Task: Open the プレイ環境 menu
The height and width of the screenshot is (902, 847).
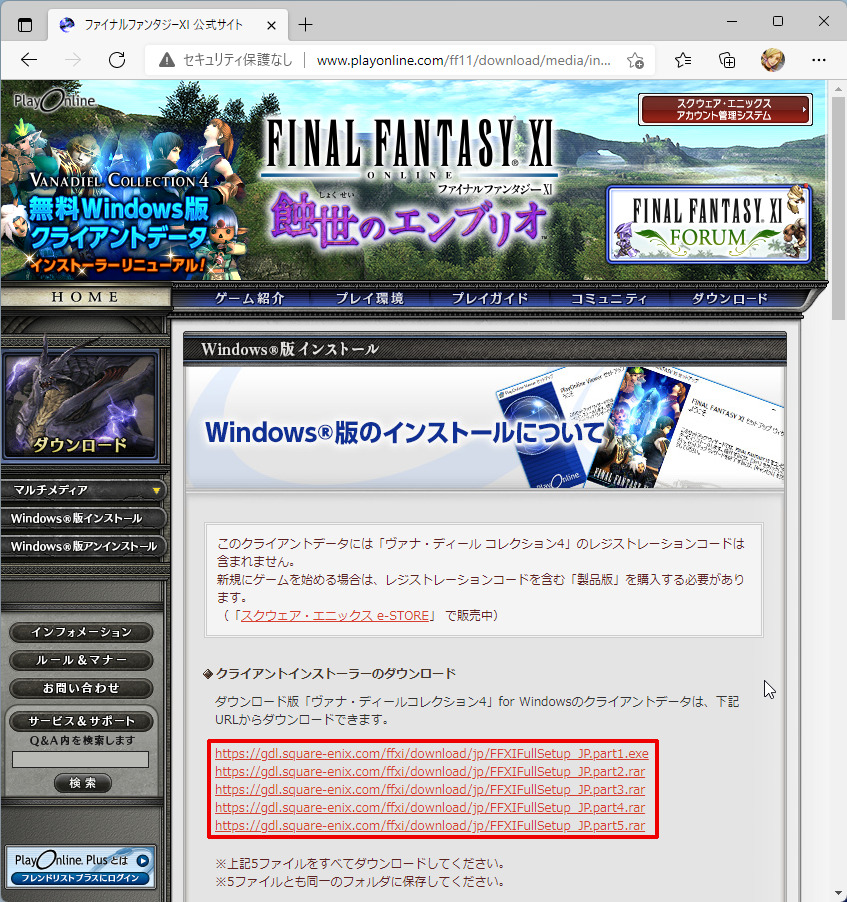Action: click(x=370, y=299)
